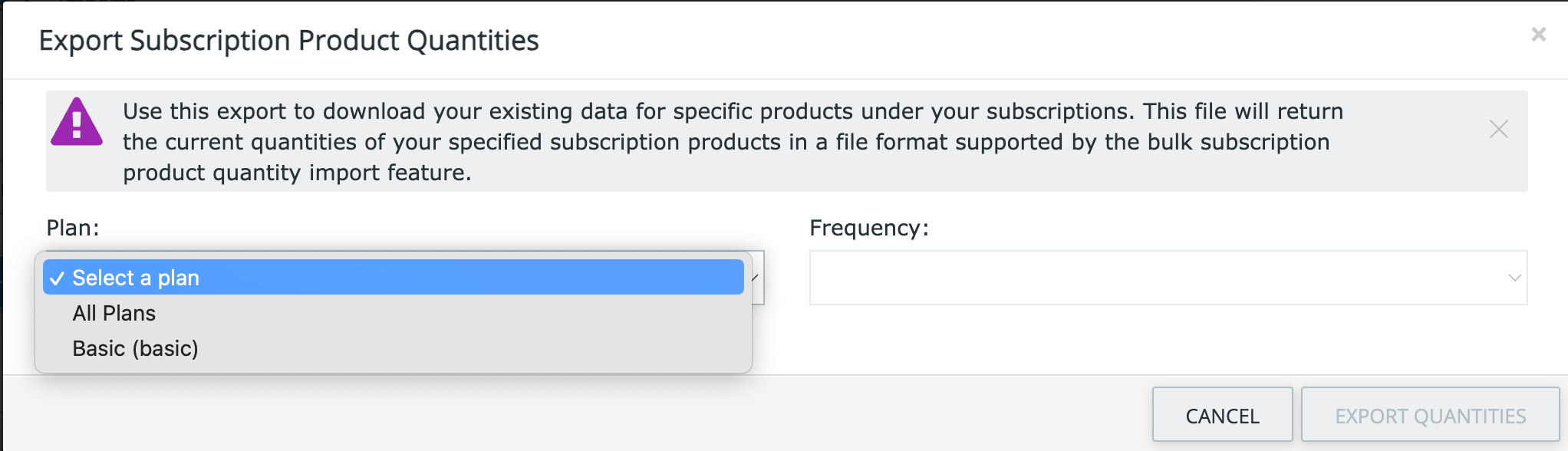
Task: Pick the highlighted Select a plan option
Action: [394, 277]
